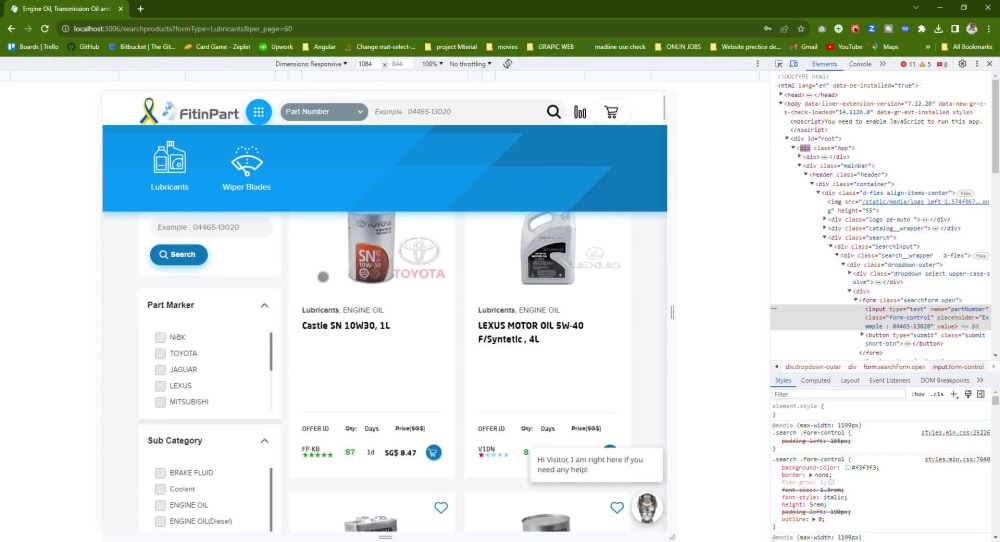Toggle computed styles sidebar icon

981,394
